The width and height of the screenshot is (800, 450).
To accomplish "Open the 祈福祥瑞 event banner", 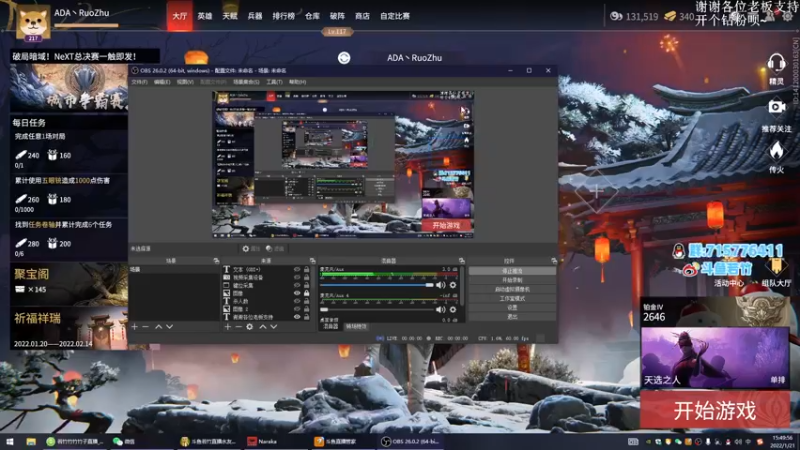I will tap(69, 328).
